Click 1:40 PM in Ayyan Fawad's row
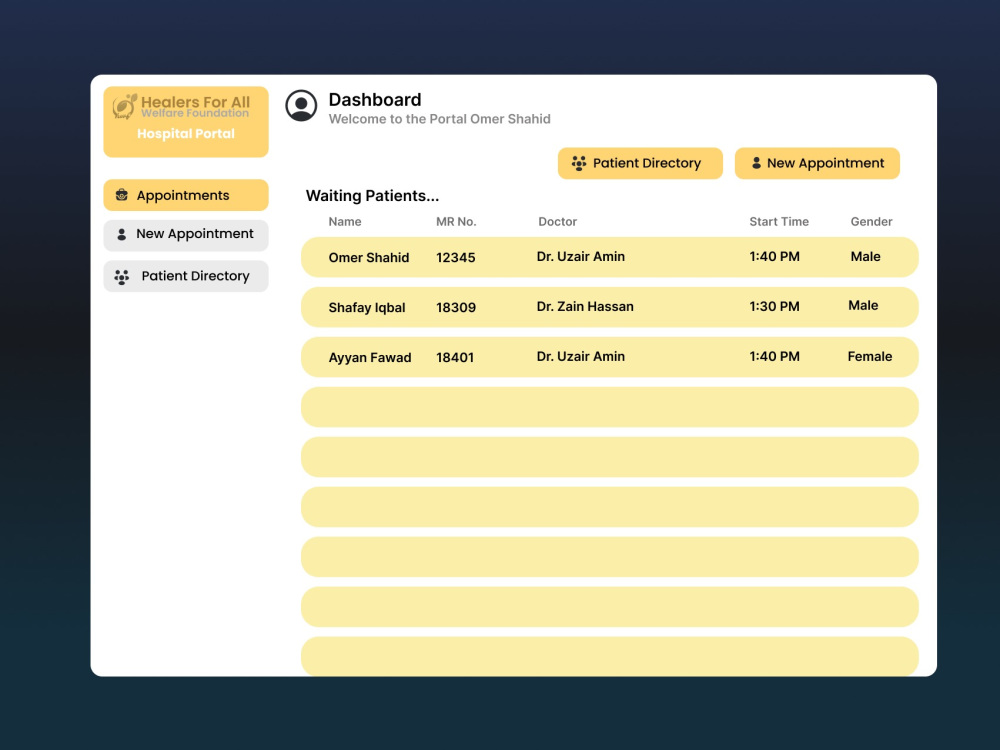1000x750 pixels. click(x=774, y=357)
